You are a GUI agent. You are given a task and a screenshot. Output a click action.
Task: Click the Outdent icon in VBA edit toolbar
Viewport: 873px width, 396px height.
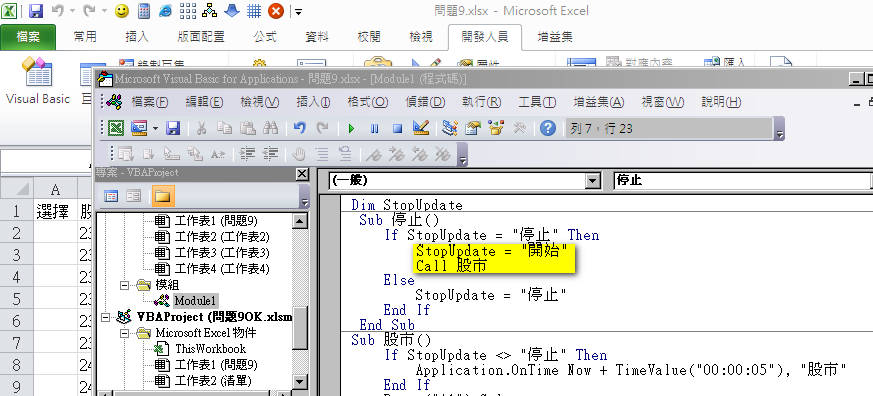pos(271,154)
